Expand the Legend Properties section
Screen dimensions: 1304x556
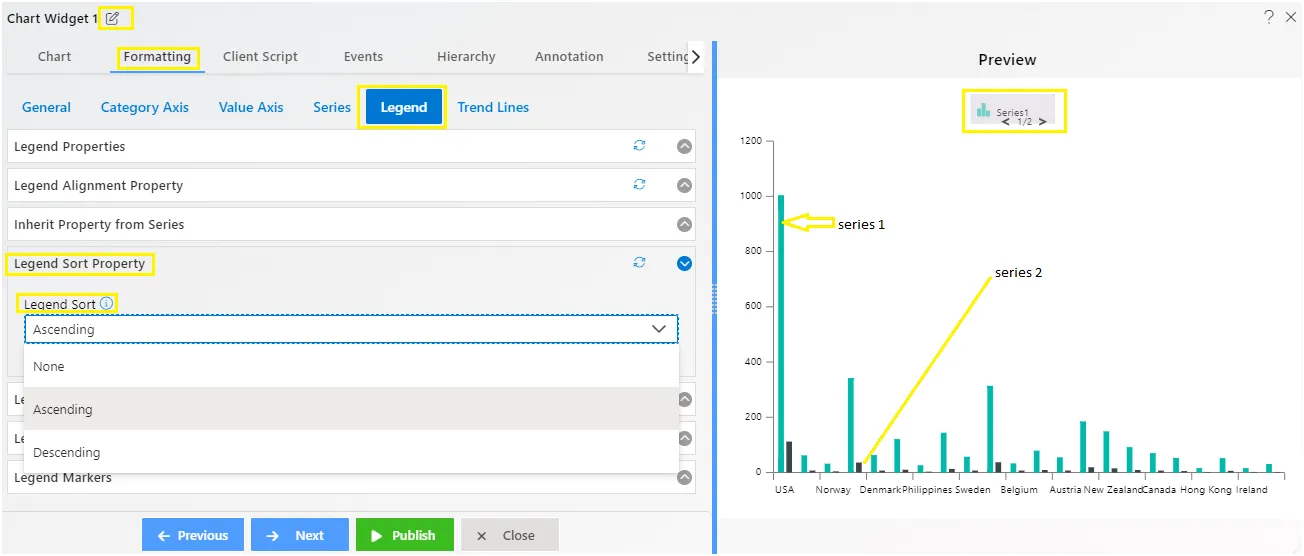point(685,146)
